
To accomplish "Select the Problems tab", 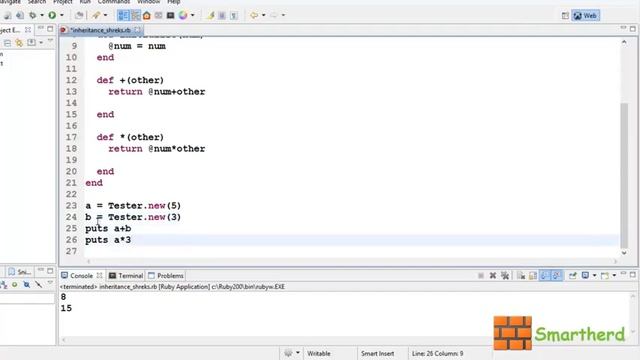I will 166,276.
